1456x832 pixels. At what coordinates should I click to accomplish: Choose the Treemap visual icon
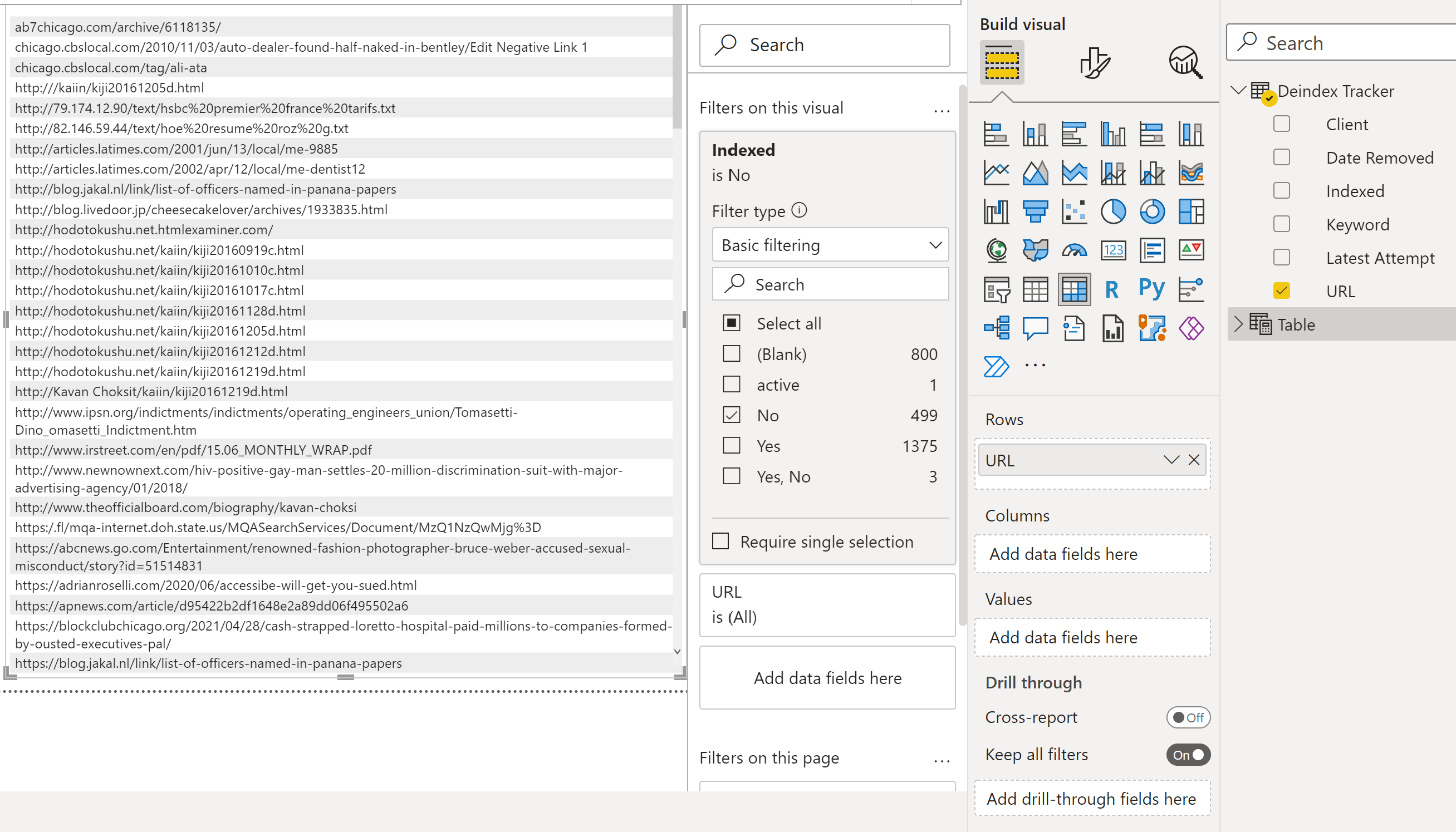pyautogui.click(x=1192, y=212)
